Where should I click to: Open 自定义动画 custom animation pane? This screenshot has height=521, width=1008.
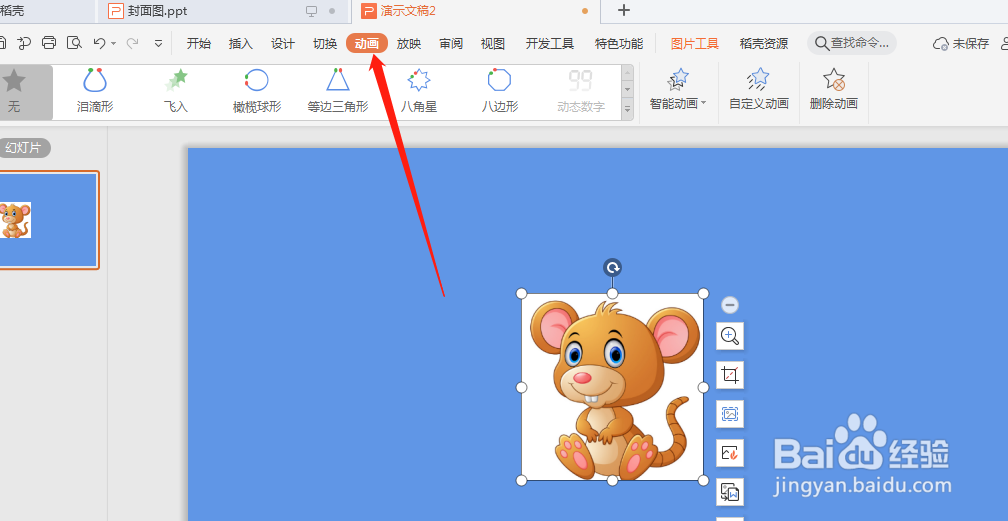tap(759, 90)
